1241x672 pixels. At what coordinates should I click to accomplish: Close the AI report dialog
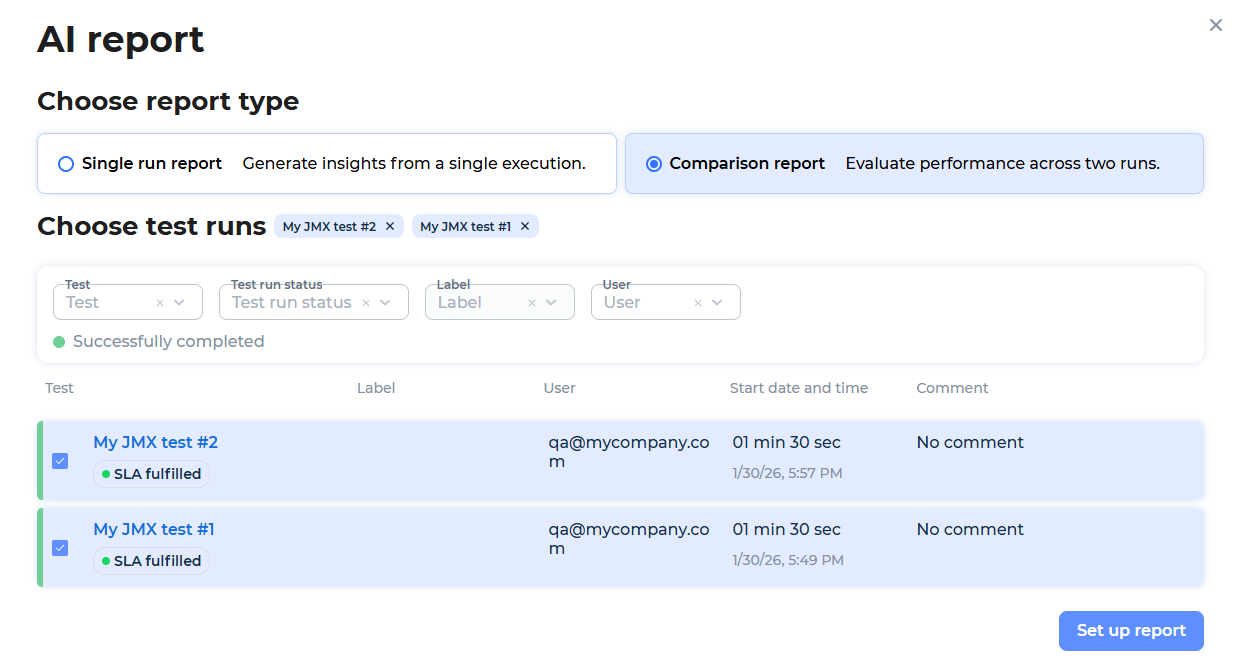pyautogui.click(x=1215, y=25)
